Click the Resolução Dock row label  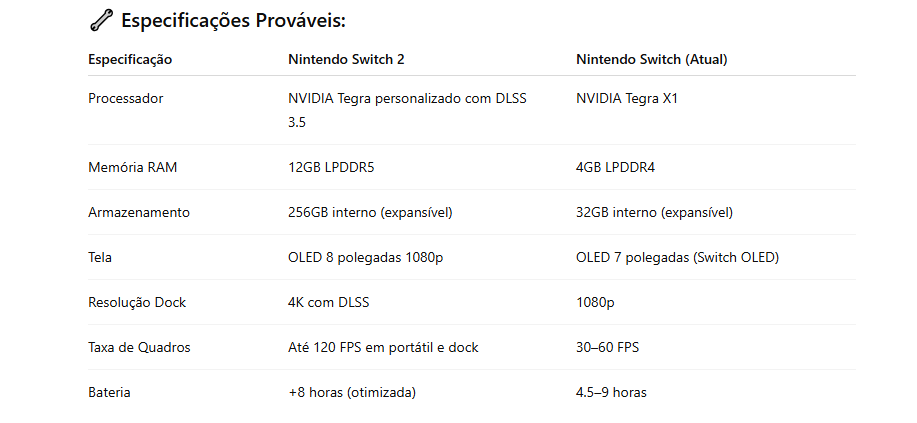pos(137,302)
